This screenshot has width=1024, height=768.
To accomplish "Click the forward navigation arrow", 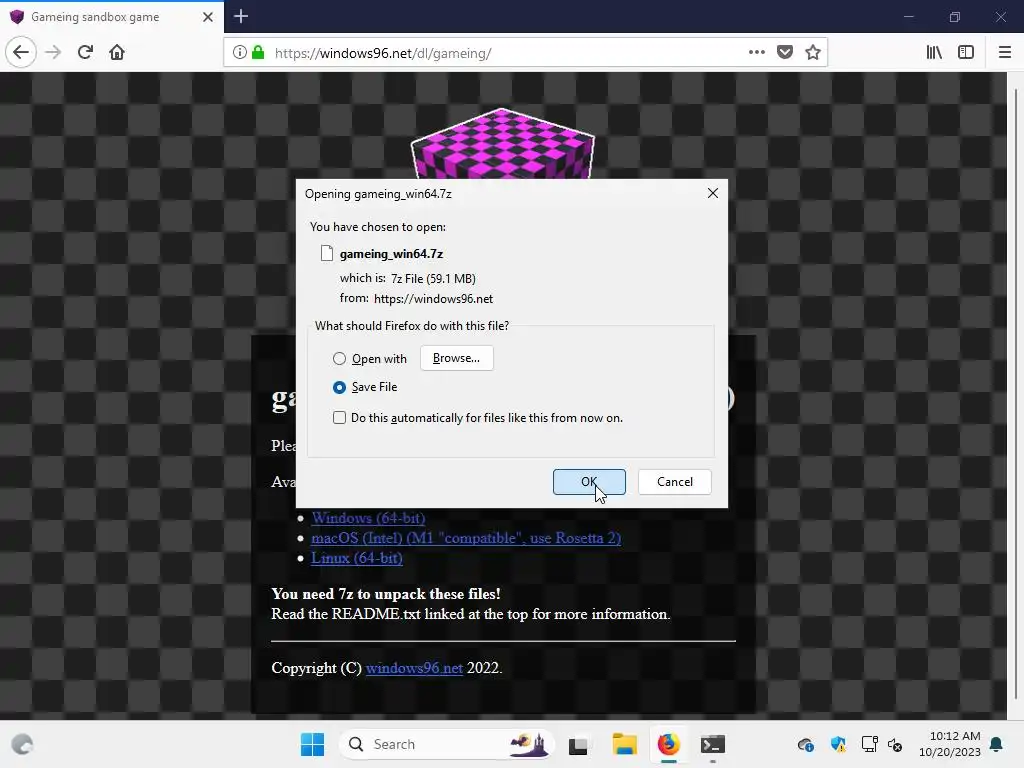I will [x=53, y=52].
